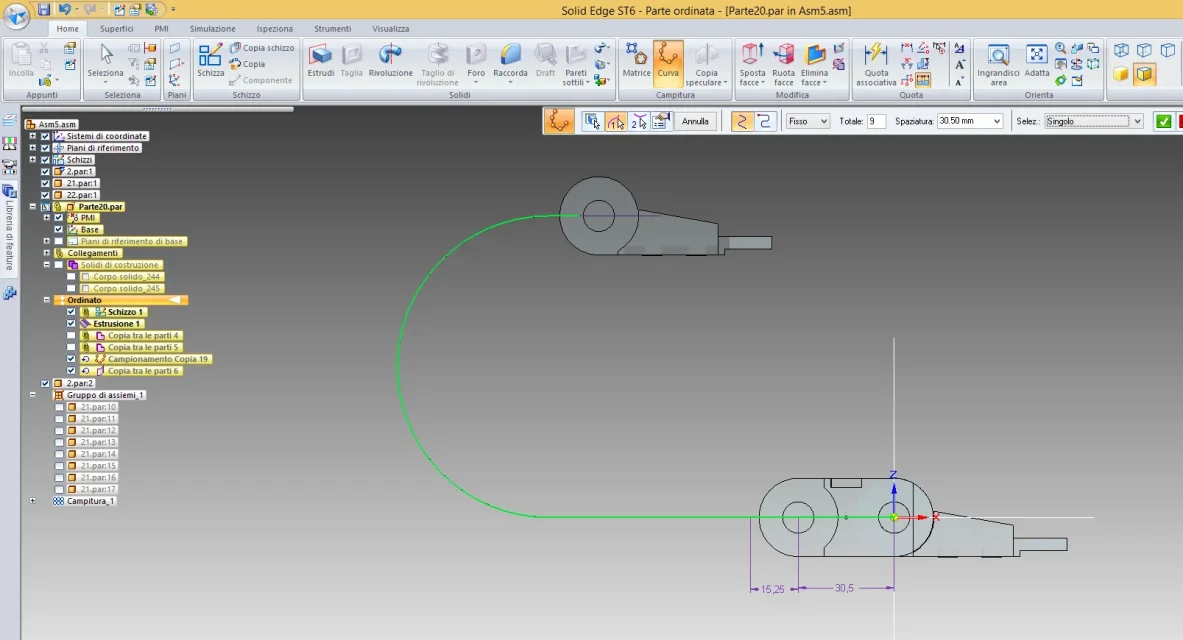Click the Pareti sottili thin wall tool

click(576, 64)
